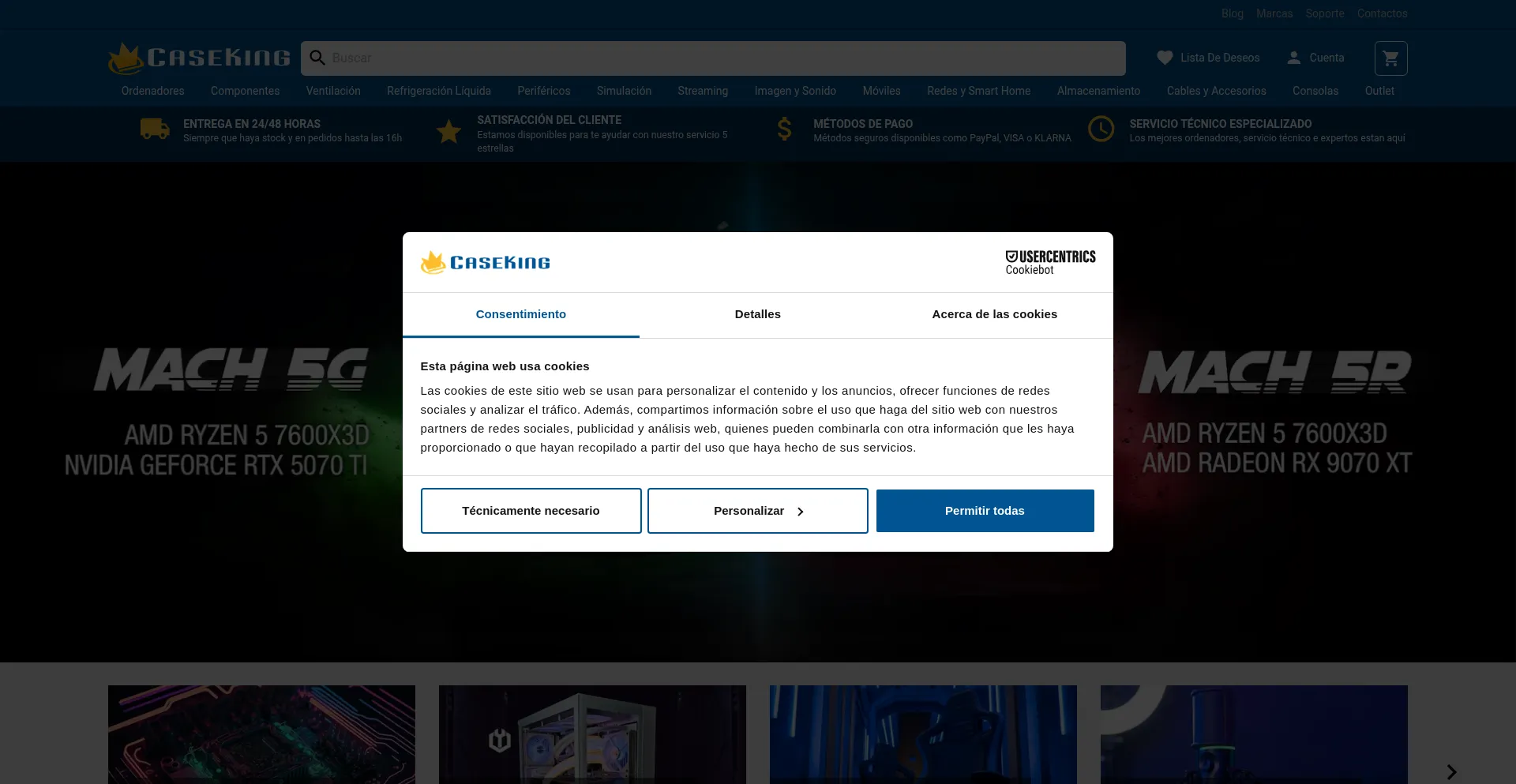The width and height of the screenshot is (1516, 784).
Task: Switch to the Detalles tab
Action: (x=757, y=314)
